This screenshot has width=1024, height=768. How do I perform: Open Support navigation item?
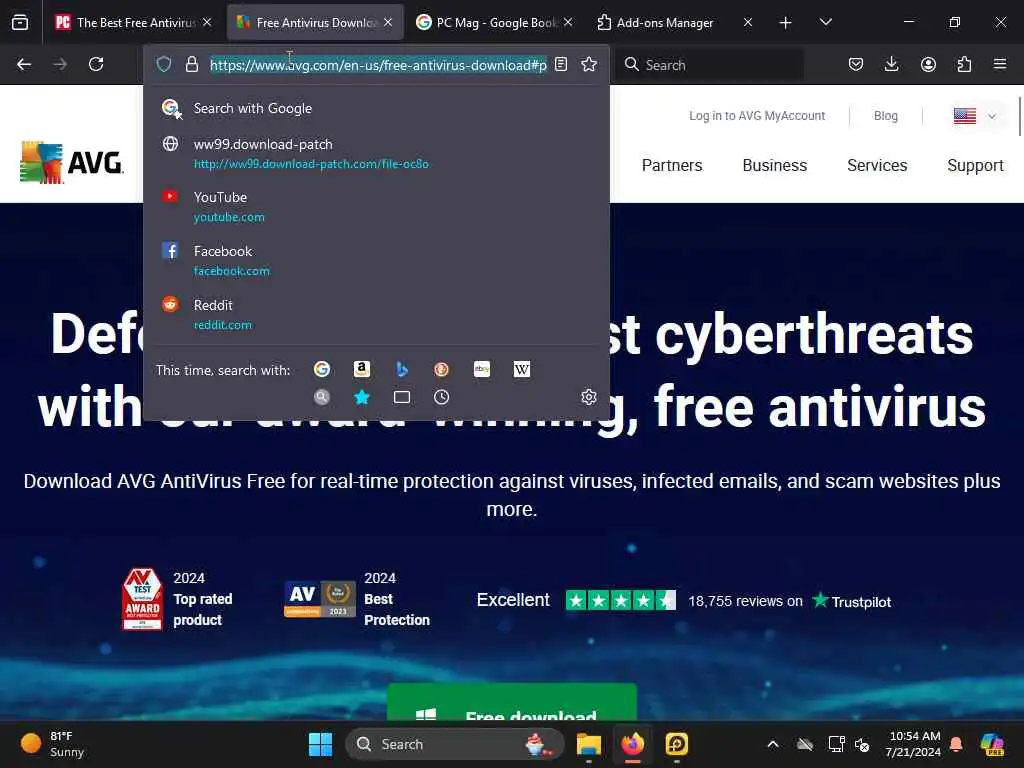975,165
